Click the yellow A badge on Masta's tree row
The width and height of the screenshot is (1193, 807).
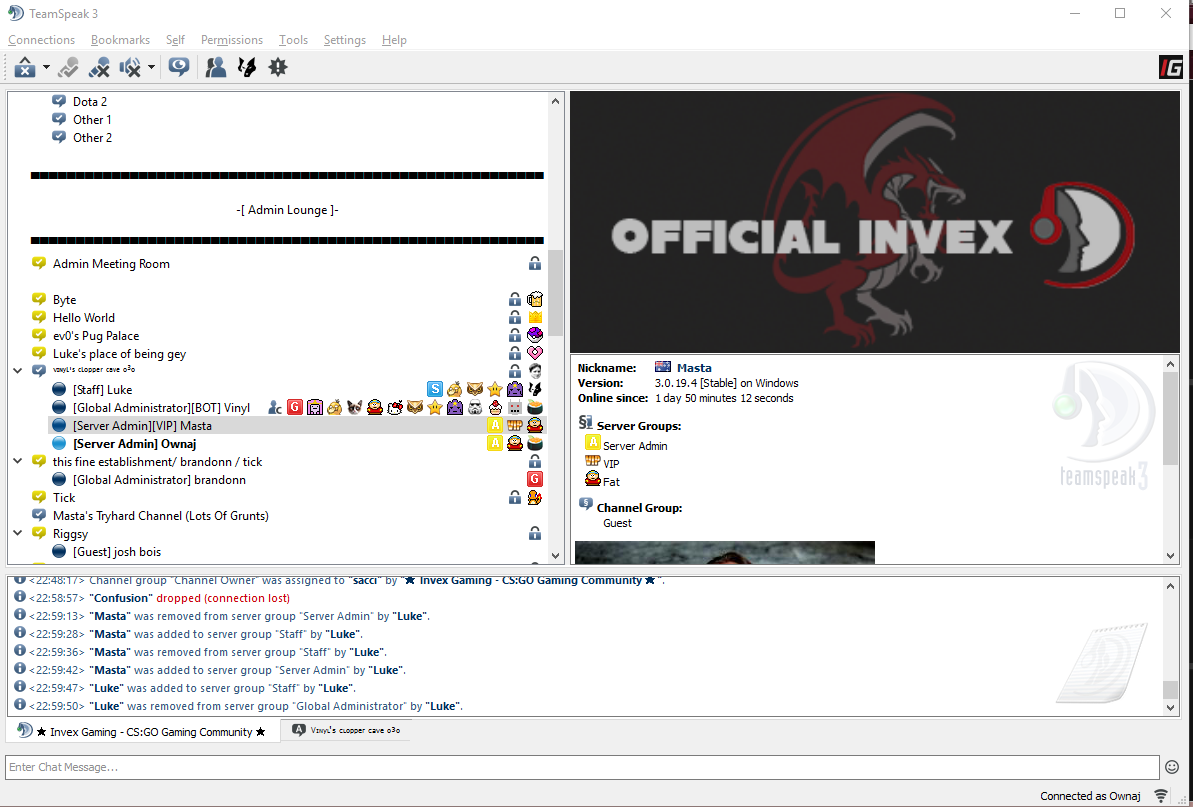coord(495,425)
